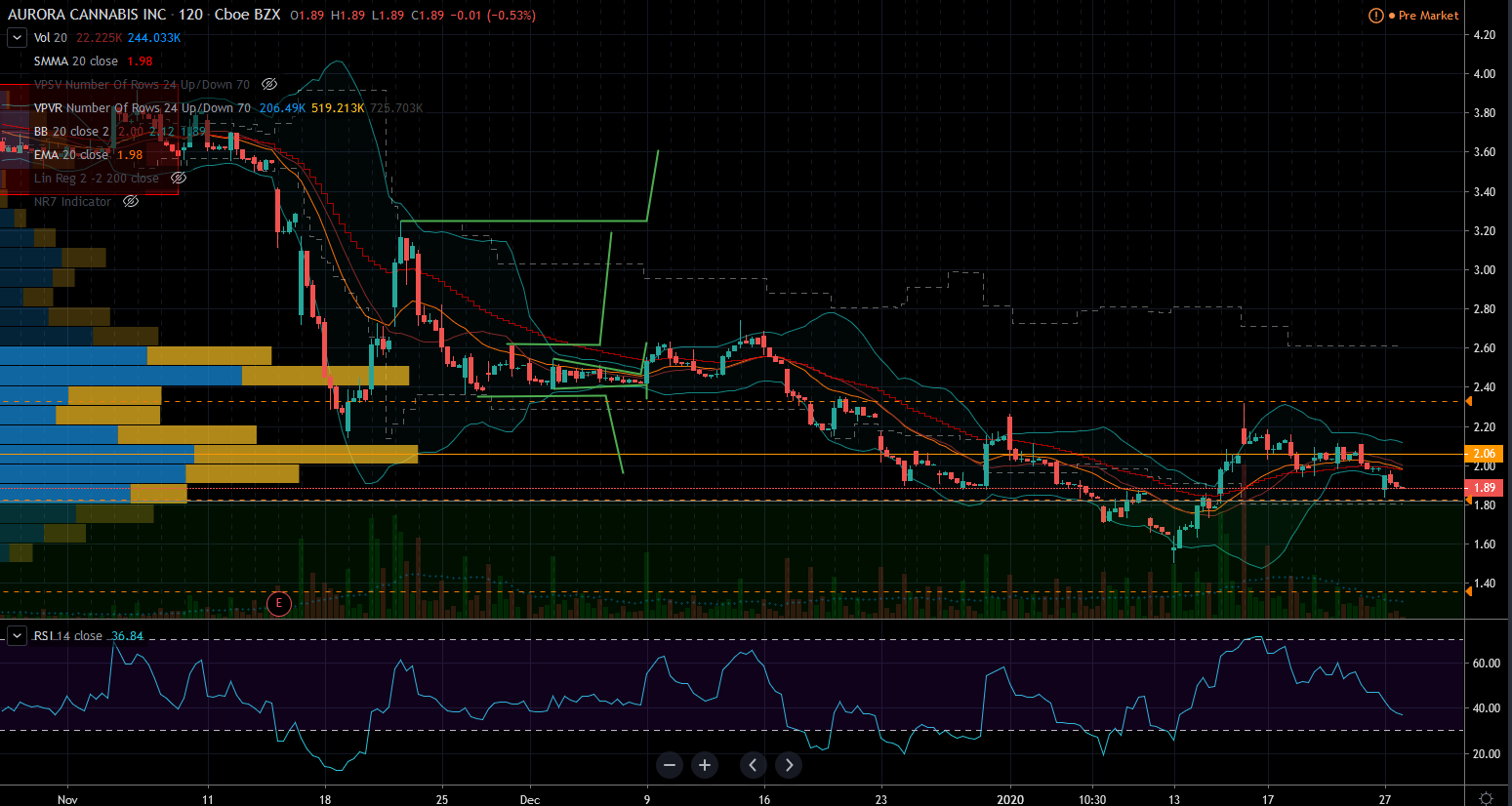Viewport: 1512px width, 806px height.
Task: Click the earnings 'E' marker
Action: click(x=278, y=603)
